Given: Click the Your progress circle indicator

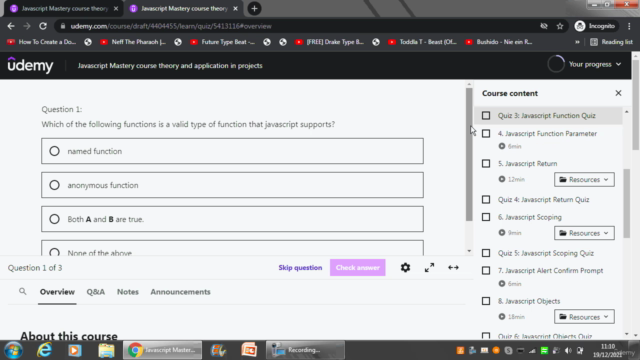Looking at the screenshot, I should 556,64.
